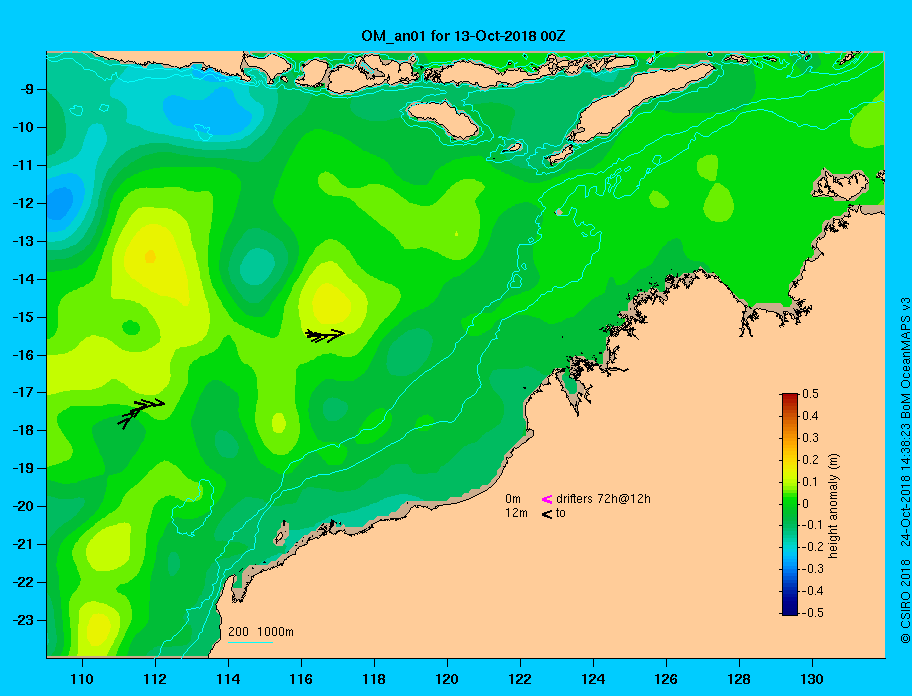This screenshot has width=912, height=696.
Task: Click the black arrow legend symbol beside '12m'
Action: [547, 514]
